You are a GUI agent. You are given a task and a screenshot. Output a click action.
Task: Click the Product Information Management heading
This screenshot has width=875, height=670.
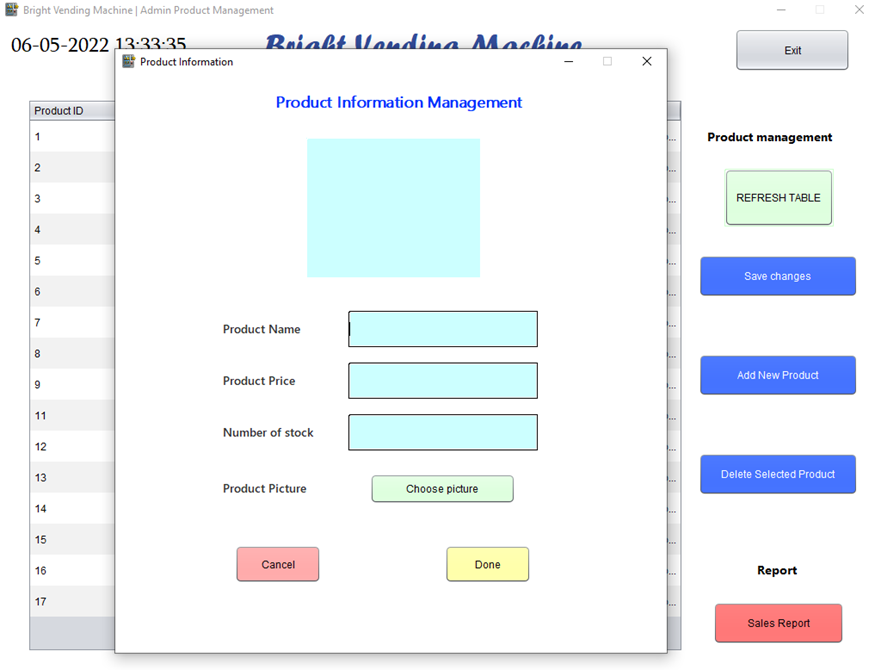[399, 102]
